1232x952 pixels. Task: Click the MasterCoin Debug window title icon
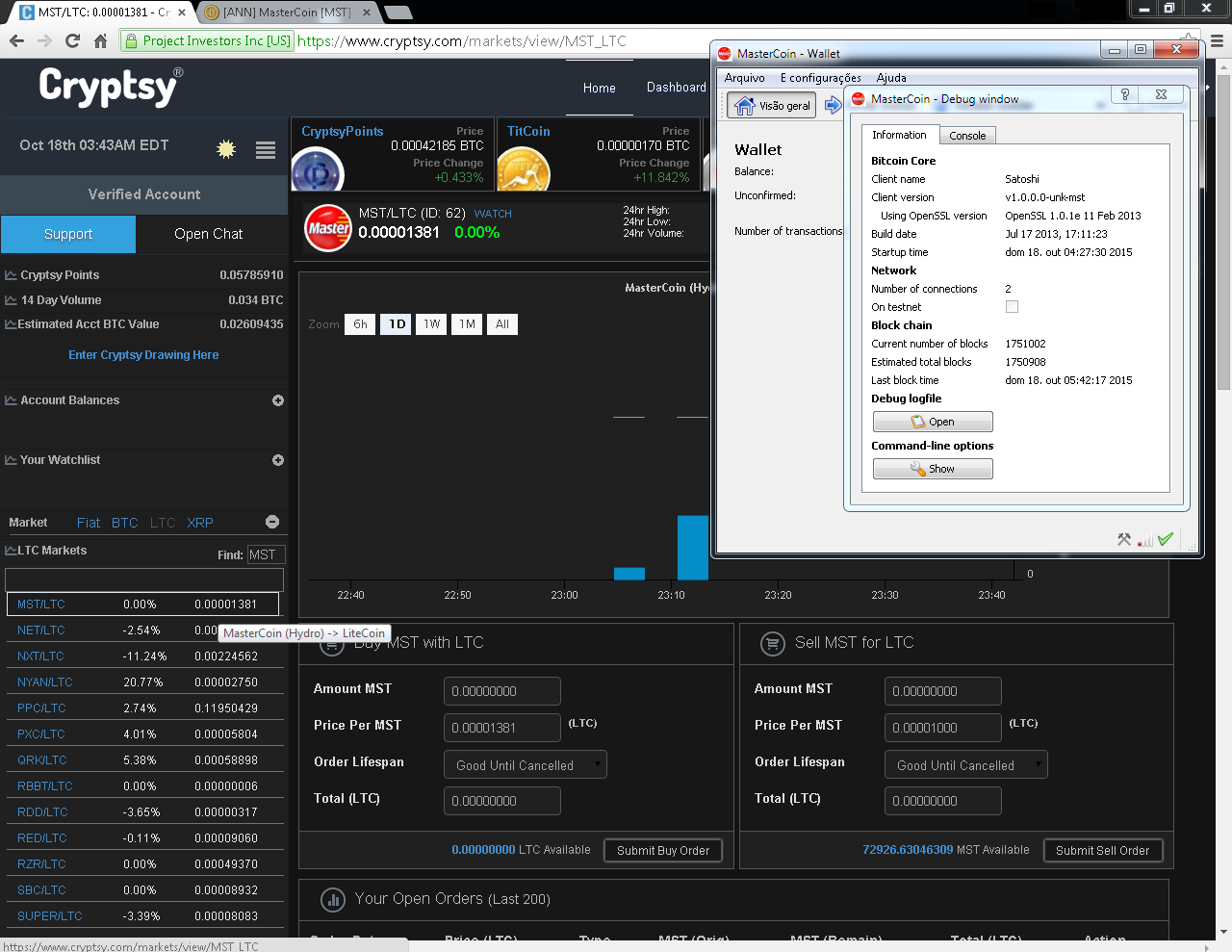pyautogui.click(x=859, y=98)
